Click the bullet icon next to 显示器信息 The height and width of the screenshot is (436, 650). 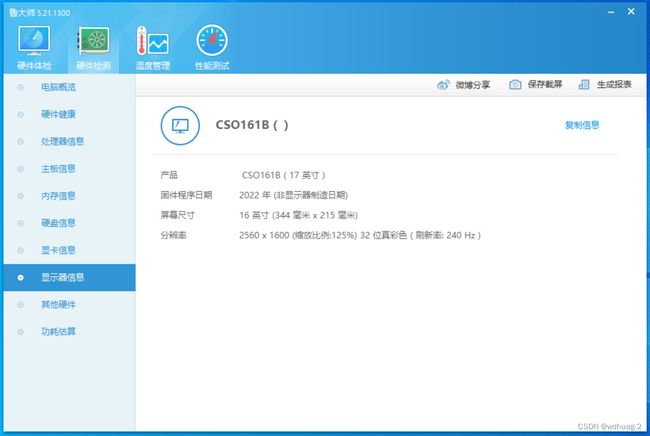pos(20,278)
